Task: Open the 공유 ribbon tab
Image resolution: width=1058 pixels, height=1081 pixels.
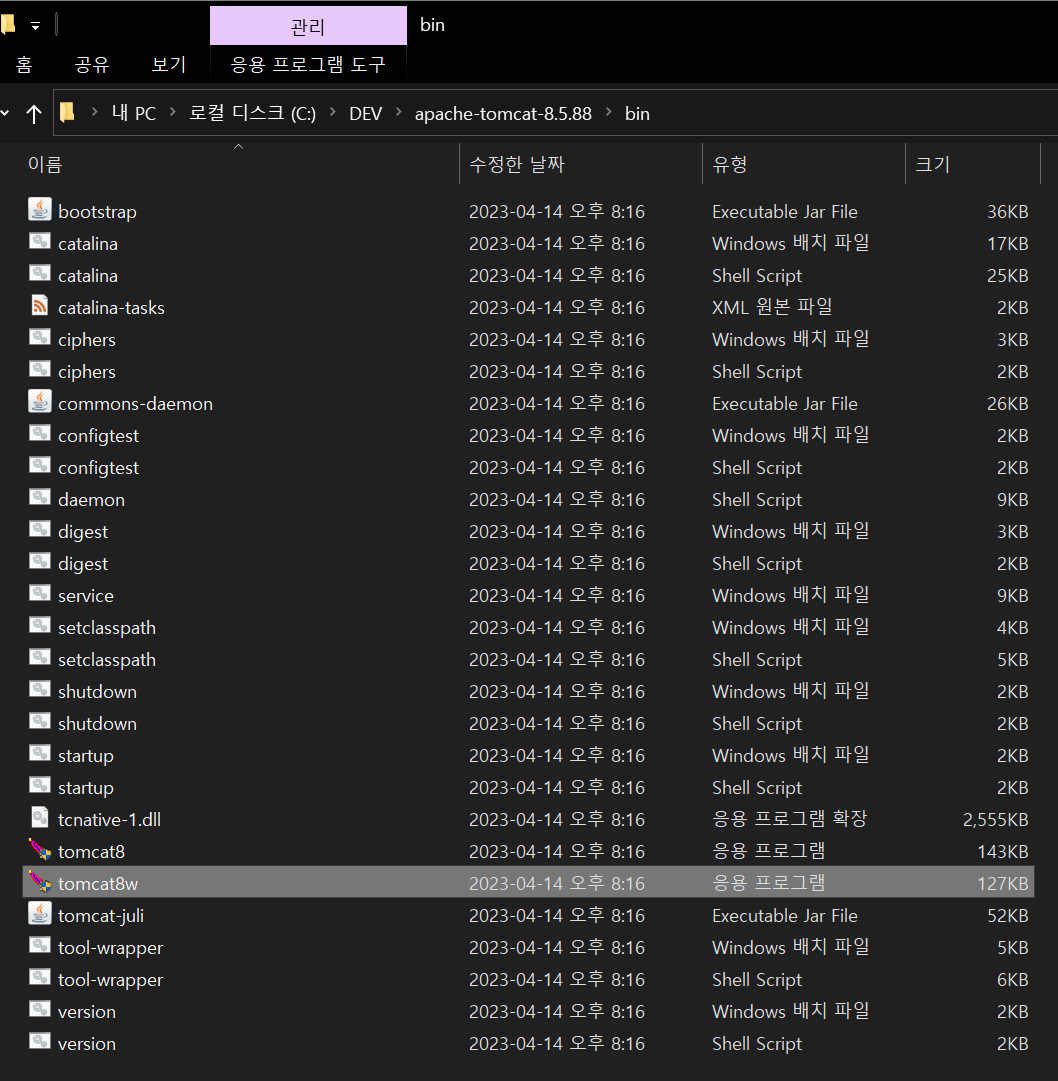Action: click(x=92, y=65)
